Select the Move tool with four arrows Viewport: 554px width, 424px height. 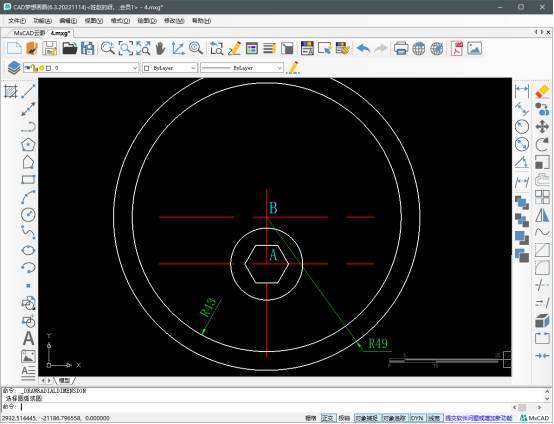(x=542, y=126)
